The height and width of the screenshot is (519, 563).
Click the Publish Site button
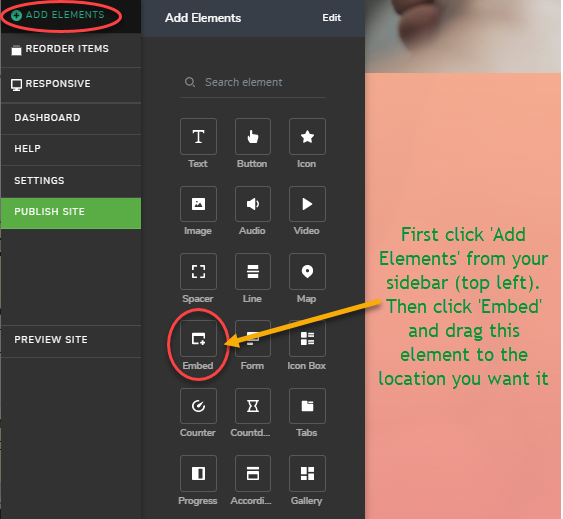(x=71, y=213)
